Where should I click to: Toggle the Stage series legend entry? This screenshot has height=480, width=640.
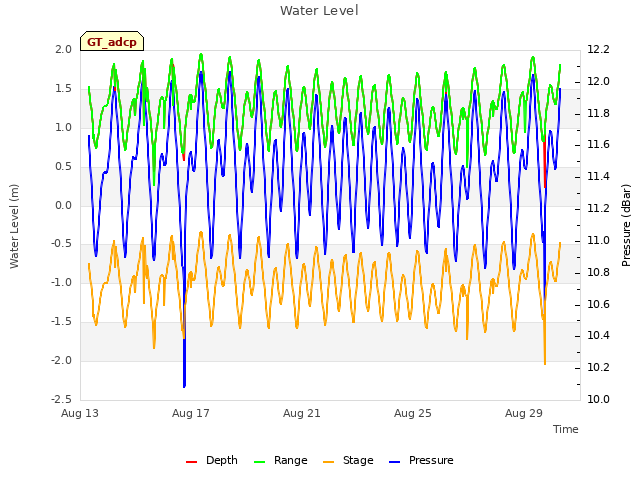click(348, 460)
